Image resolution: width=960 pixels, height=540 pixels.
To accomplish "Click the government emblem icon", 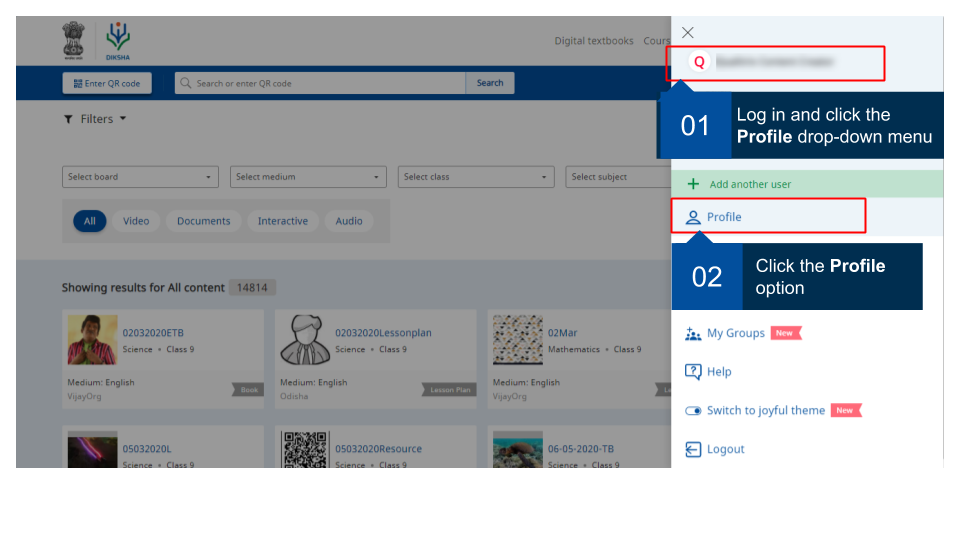I will click(74, 42).
